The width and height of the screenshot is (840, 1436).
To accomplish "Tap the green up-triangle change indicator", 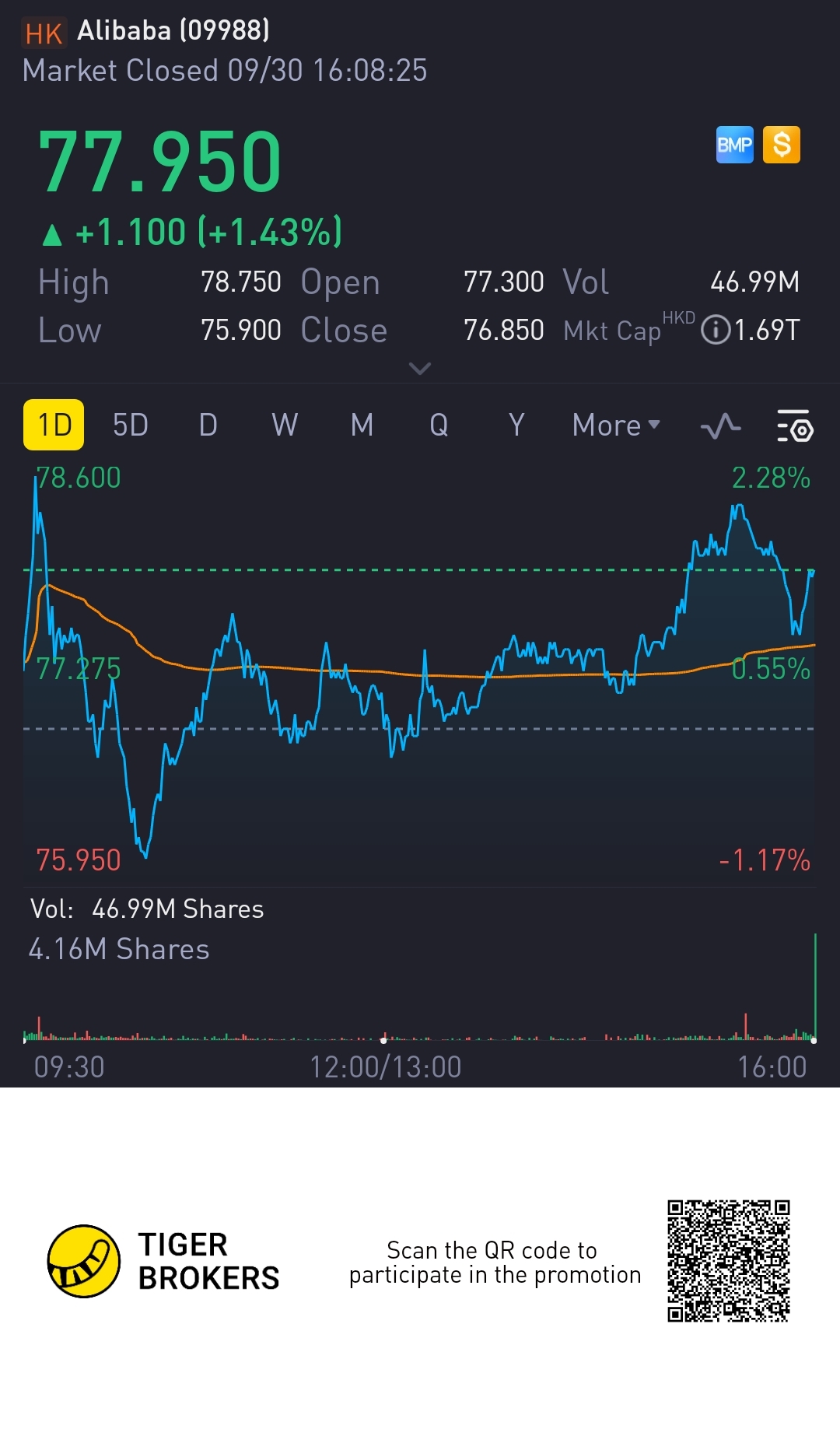I will point(52,234).
